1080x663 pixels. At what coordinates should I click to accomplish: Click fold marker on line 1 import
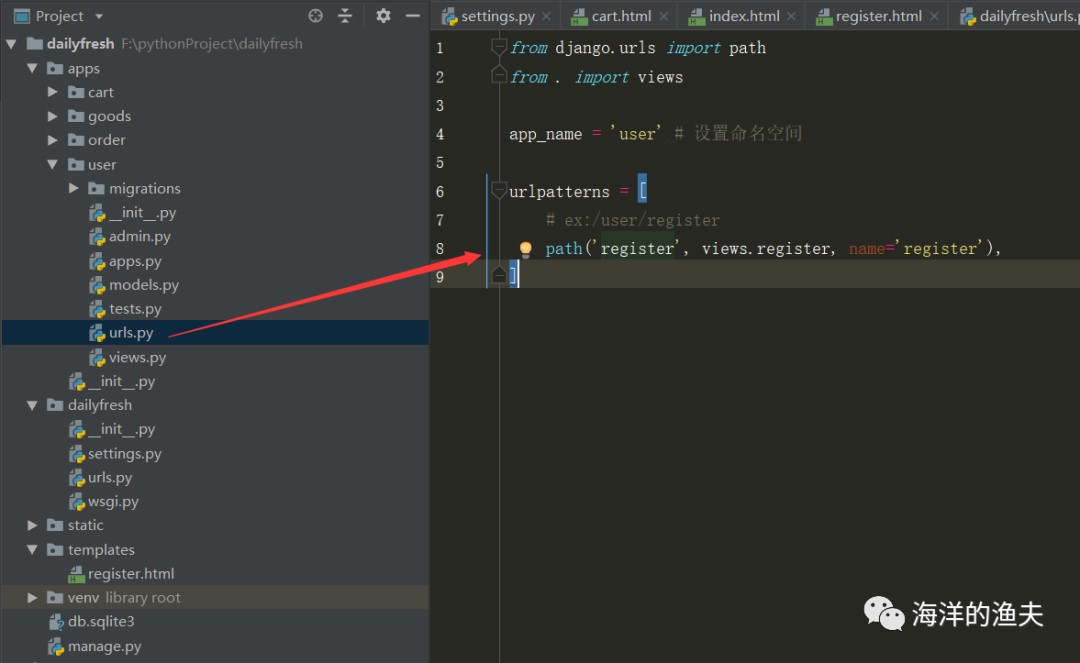pos(499,47)
